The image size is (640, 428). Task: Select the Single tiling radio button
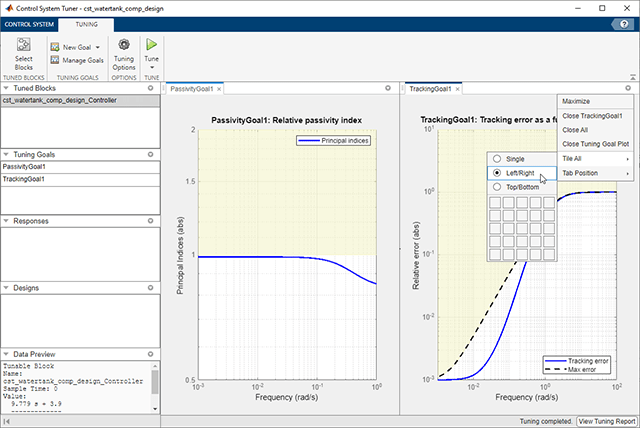(x=497, y=159)
